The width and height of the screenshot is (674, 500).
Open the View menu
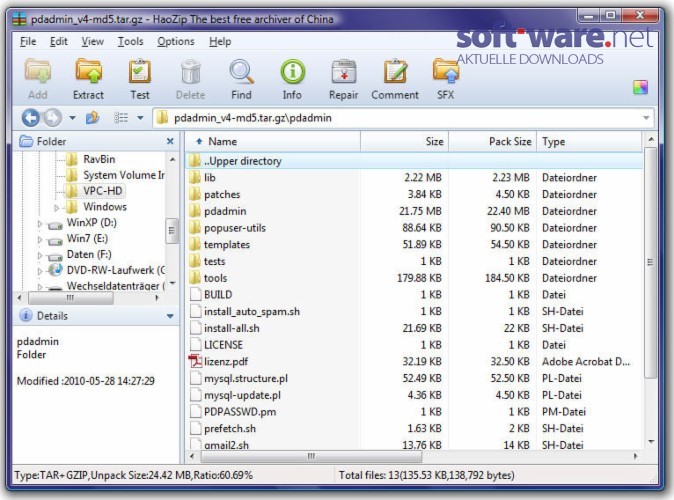(x=92, y=41)
